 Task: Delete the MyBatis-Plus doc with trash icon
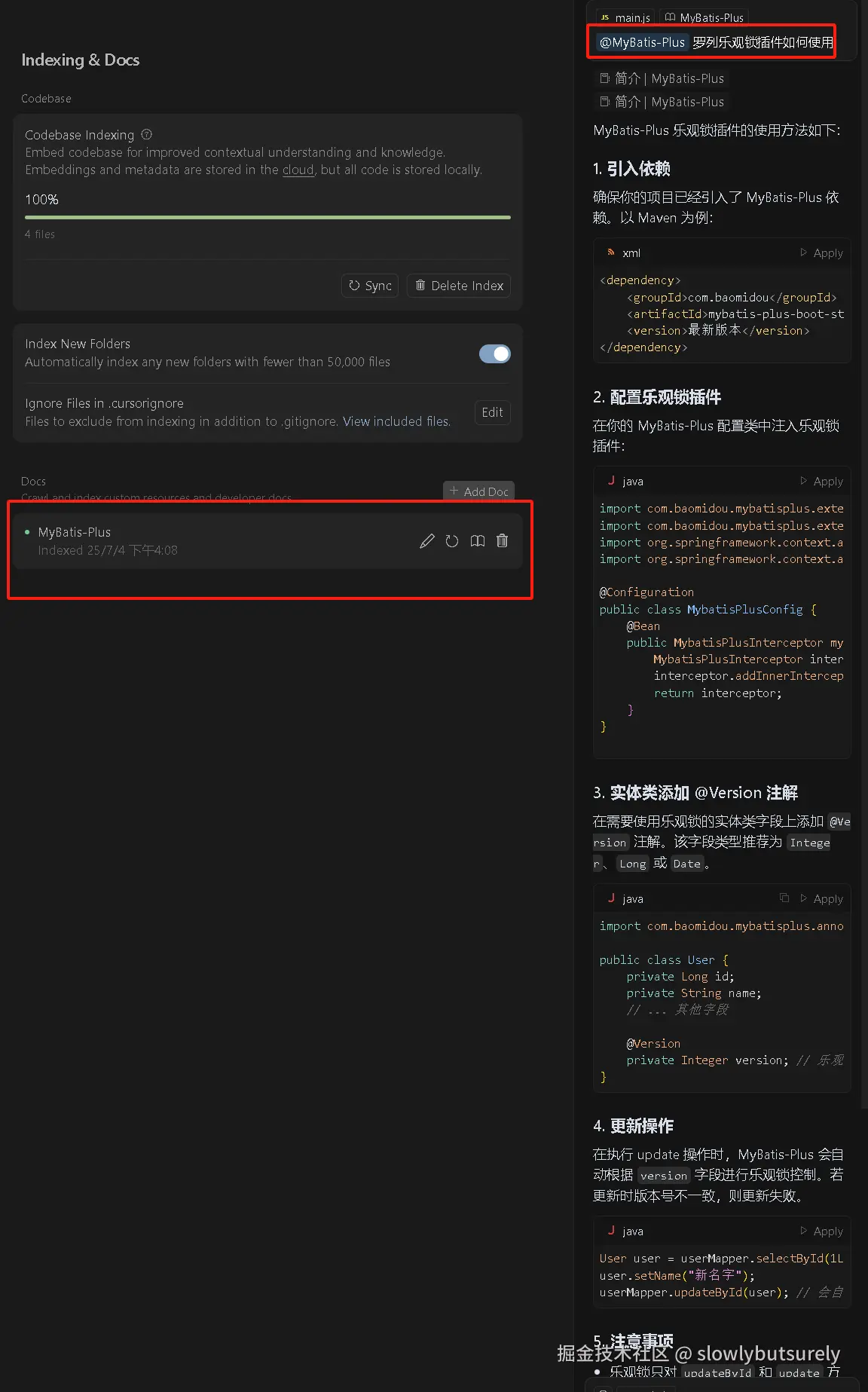coord(503,541)
